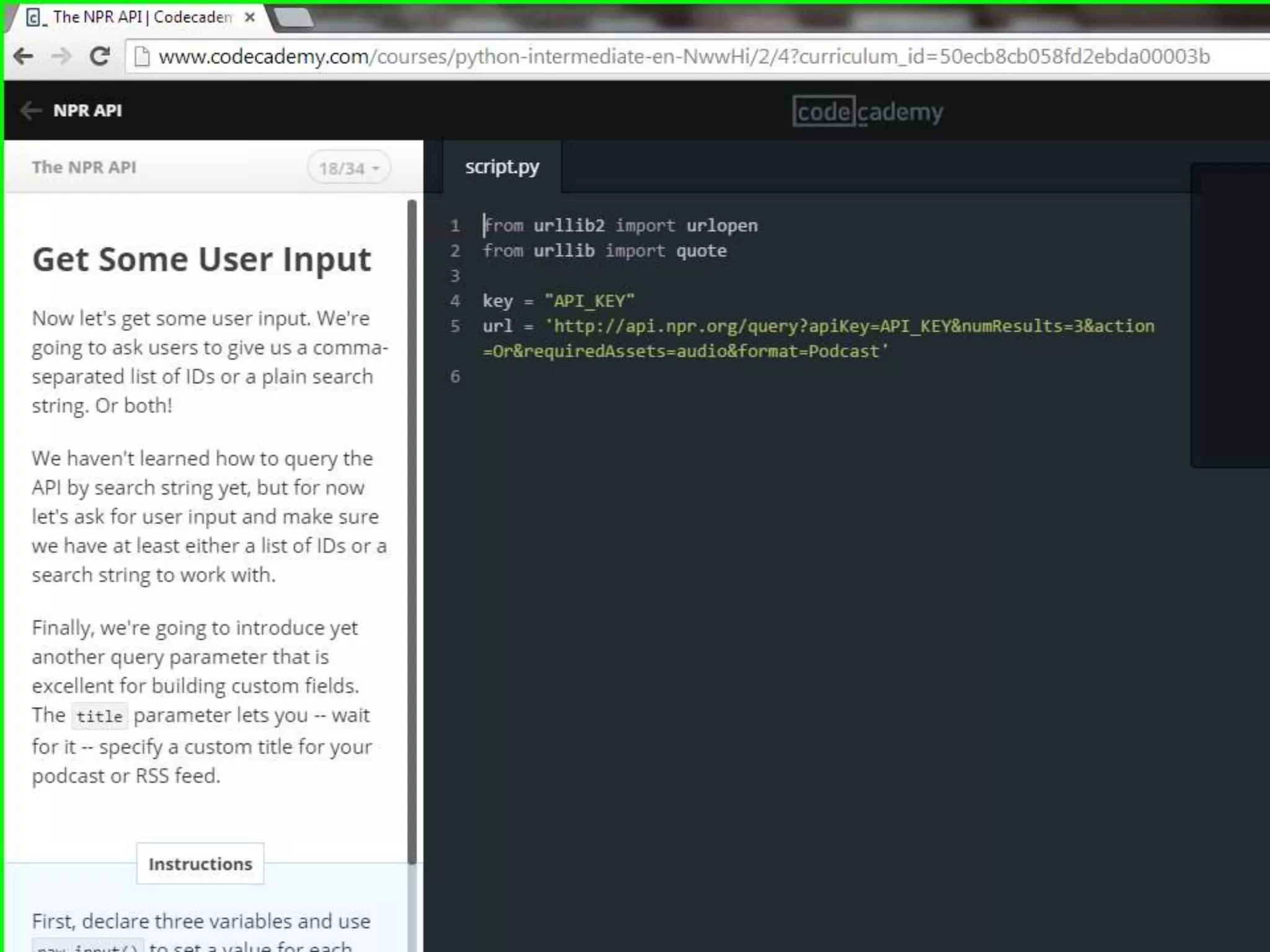Click instruction text 'First, declare three variables'

tap(201, 921)
